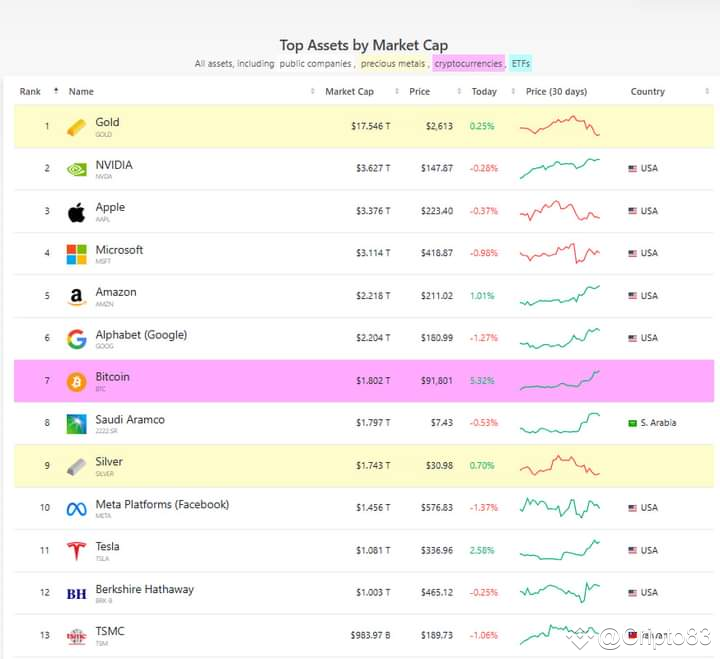Sort by the Market Cap column header

tap(349, 91)
